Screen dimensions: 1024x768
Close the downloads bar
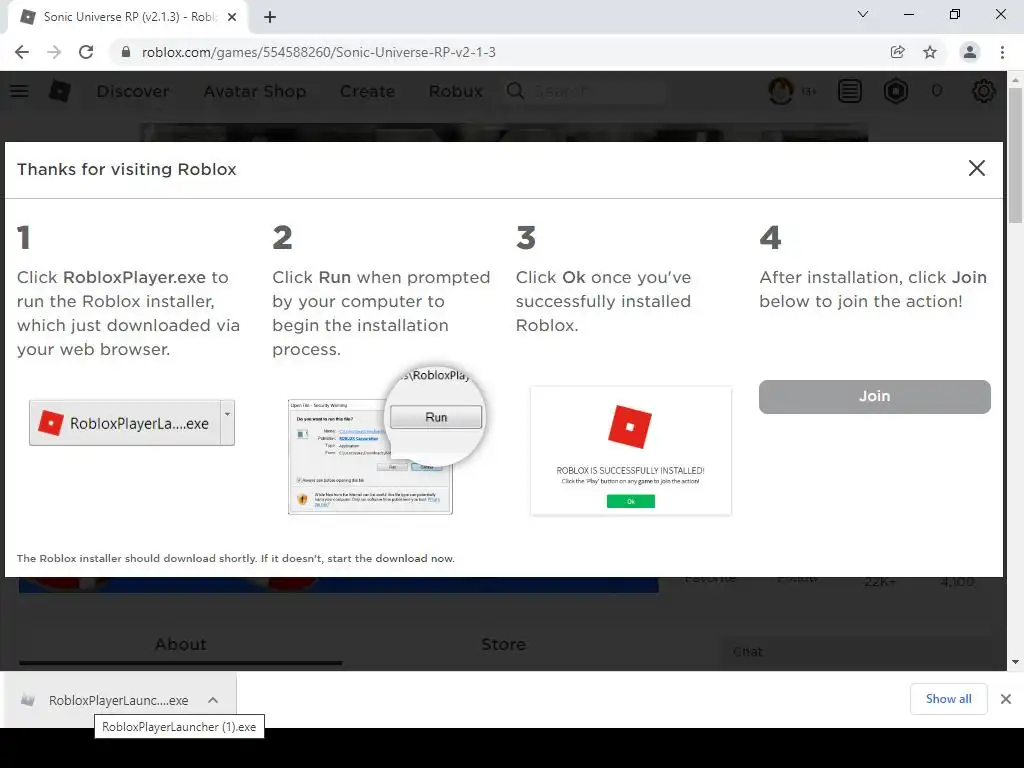(1006, 699)
